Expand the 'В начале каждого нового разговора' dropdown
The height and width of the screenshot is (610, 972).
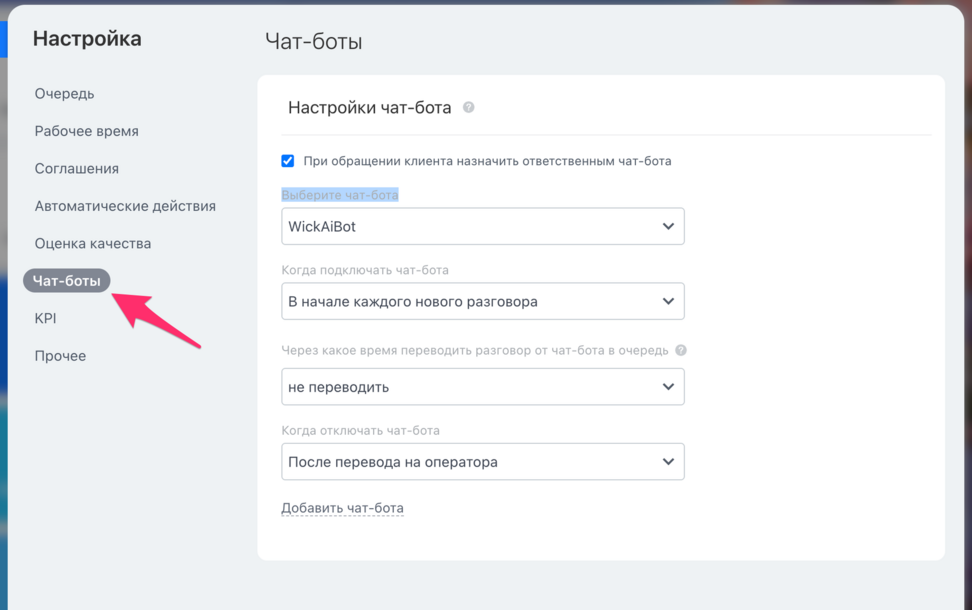483,301
